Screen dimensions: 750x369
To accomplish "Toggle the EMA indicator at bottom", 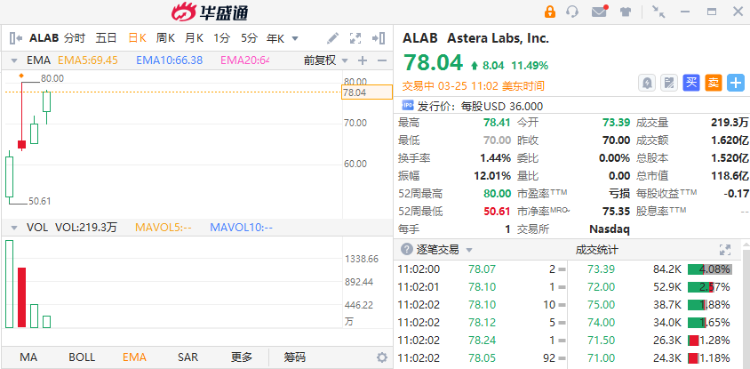I will pyautogui.click(x=134, y=357).
